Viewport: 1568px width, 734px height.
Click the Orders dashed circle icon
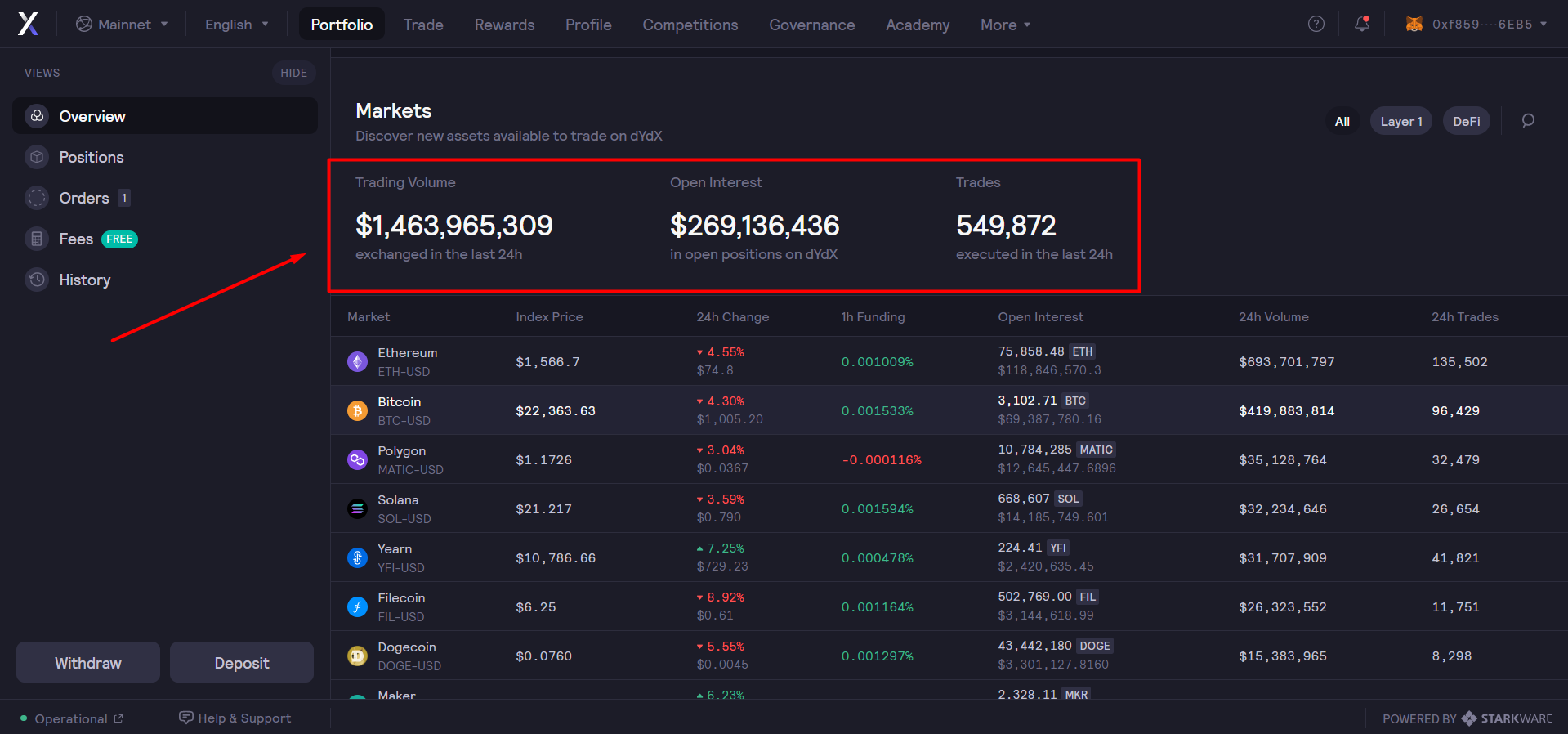point(37,198)
